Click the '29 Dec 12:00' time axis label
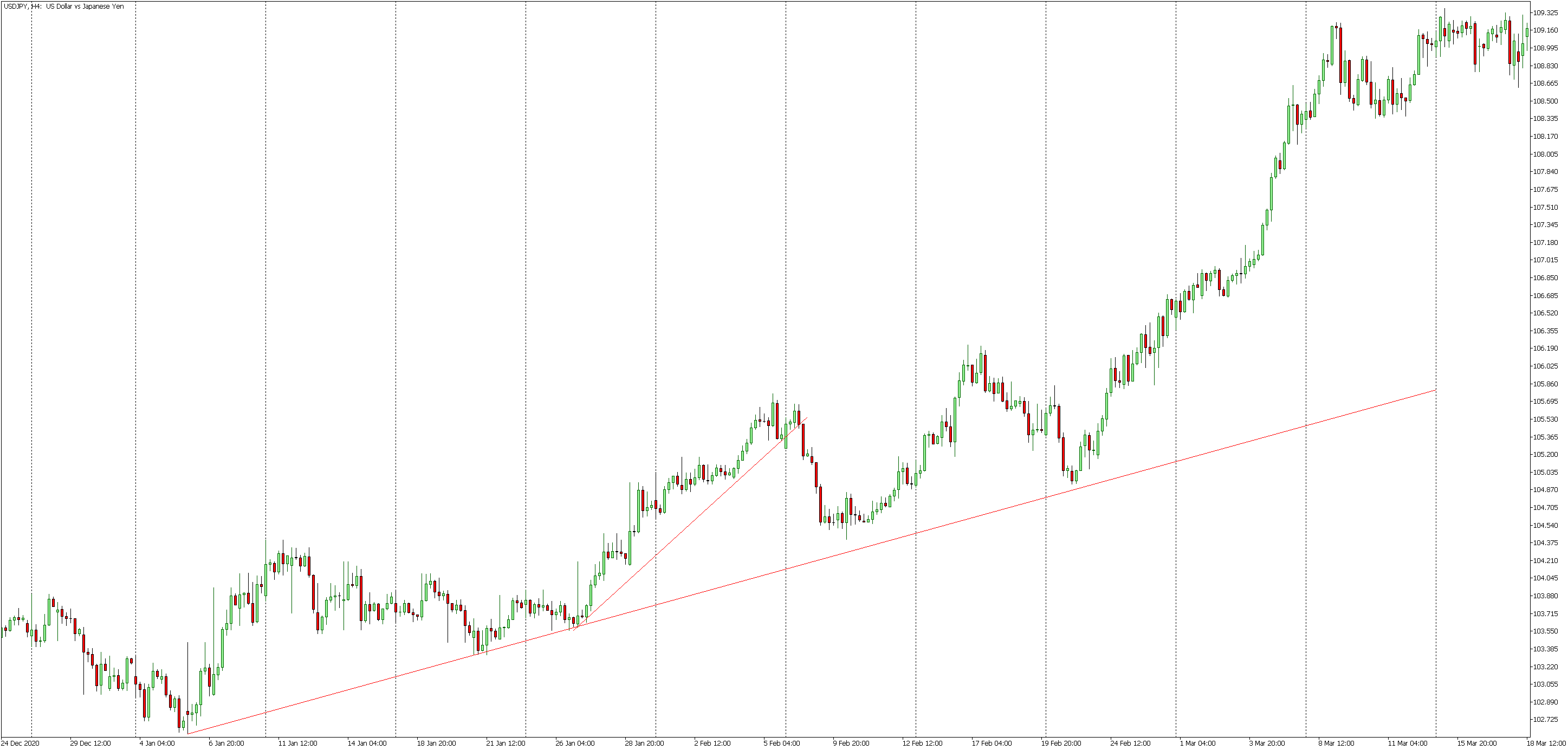Image resolution: width=1568 pixels, height=750 pixels. pos(90,743)
